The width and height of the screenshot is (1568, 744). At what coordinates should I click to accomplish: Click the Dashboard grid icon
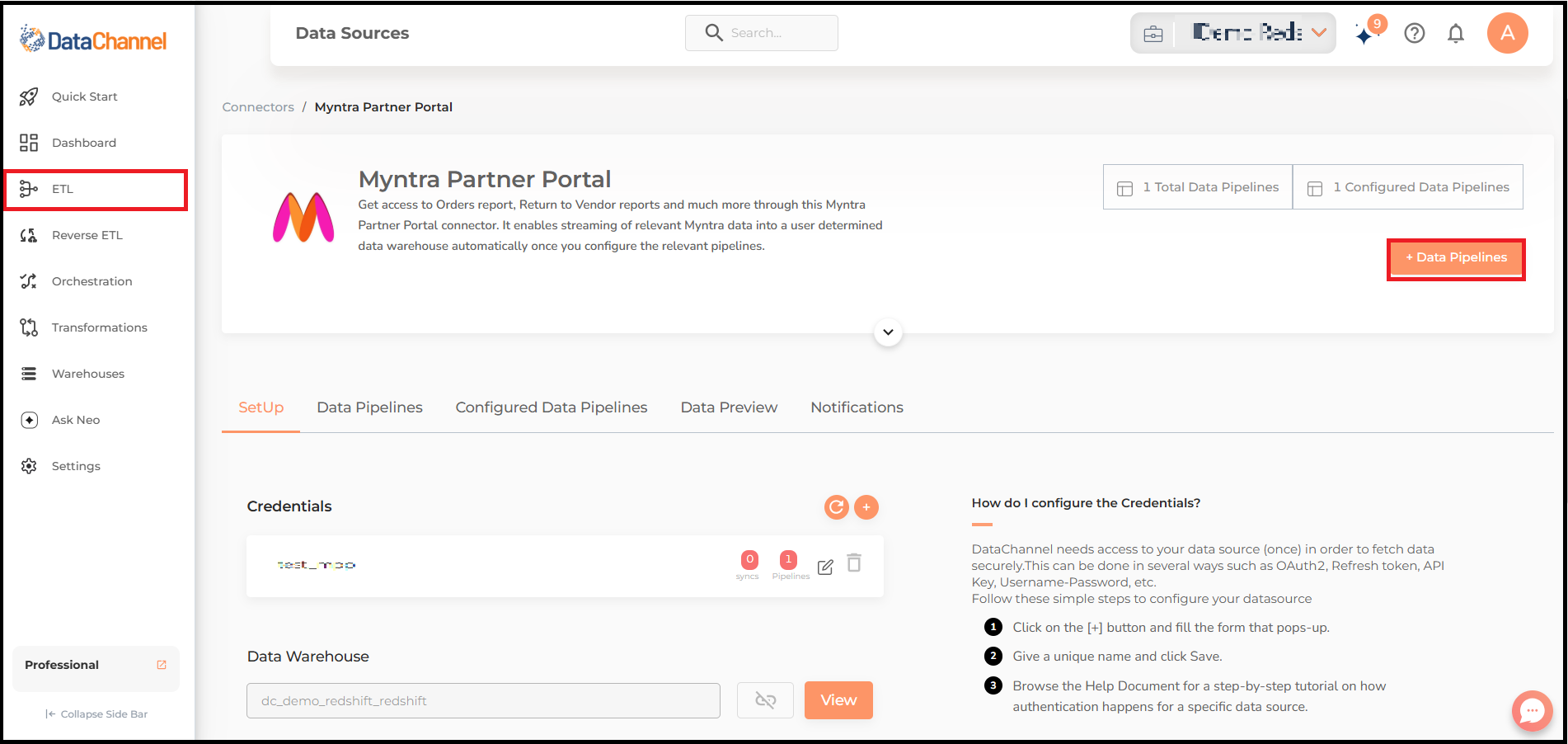[29, 143]
